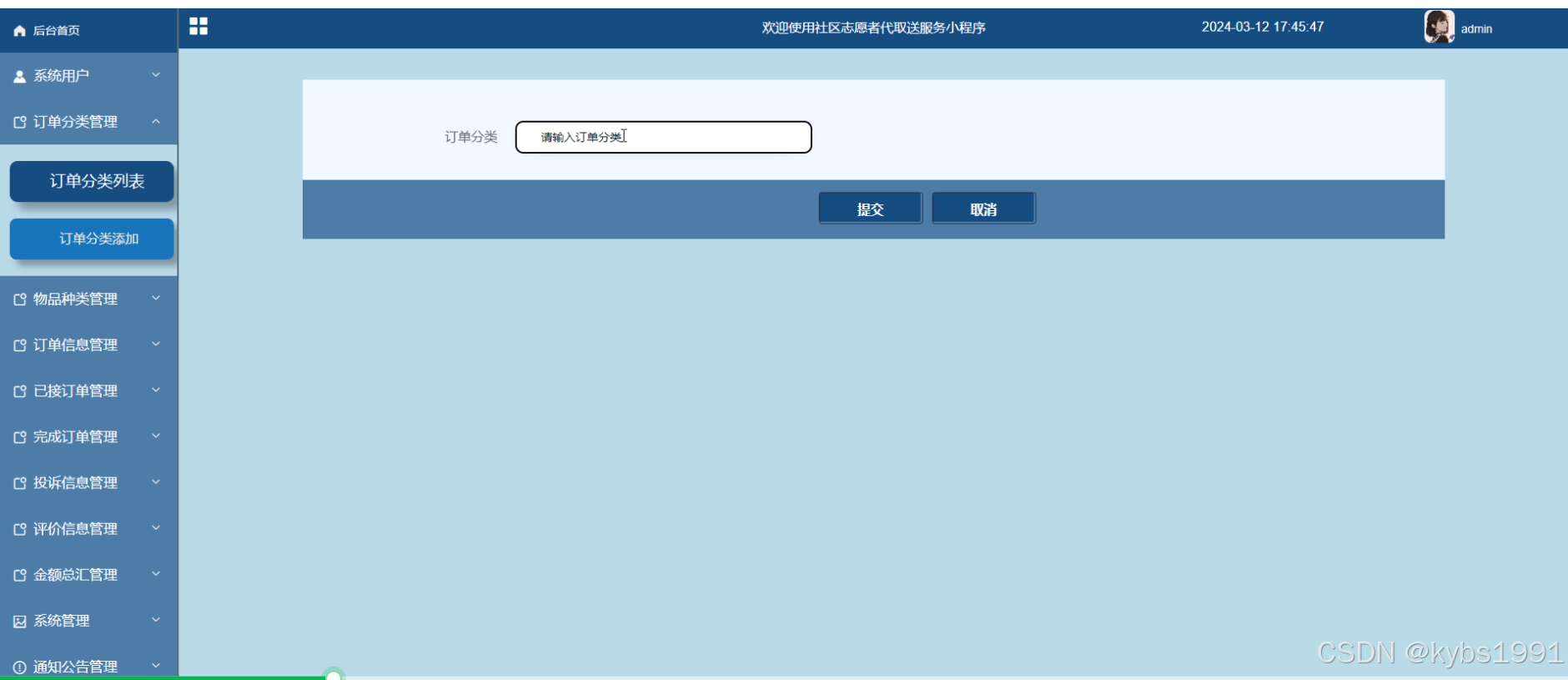Click the admin avatar picture

coord(1440,27)
